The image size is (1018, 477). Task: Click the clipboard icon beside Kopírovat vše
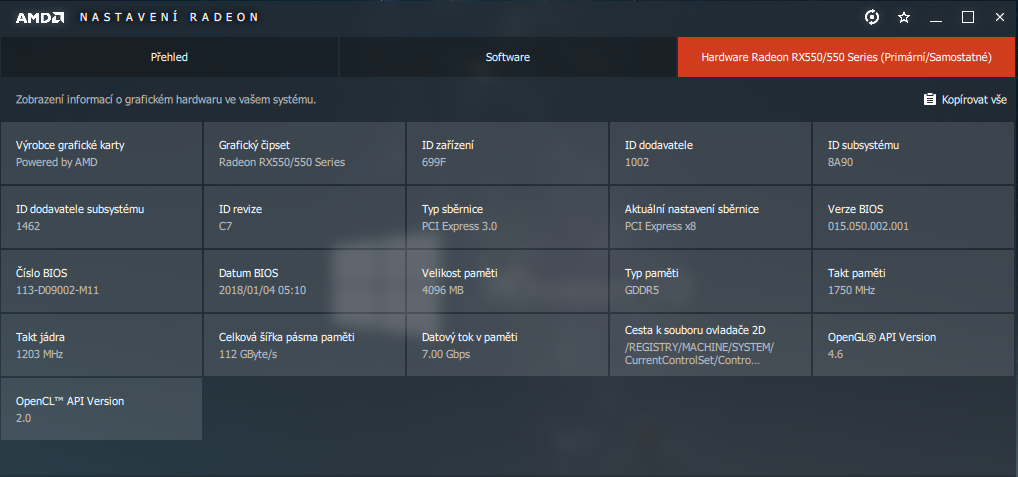[930, 99]
